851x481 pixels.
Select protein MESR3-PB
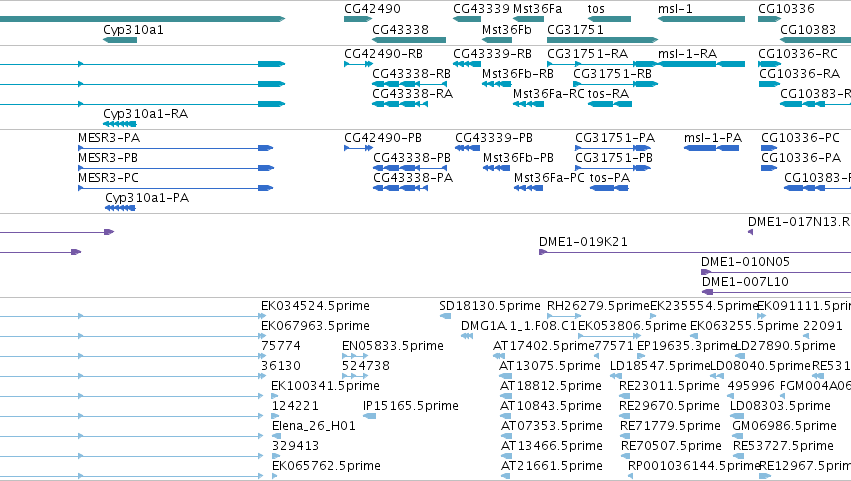coord(176,168)
